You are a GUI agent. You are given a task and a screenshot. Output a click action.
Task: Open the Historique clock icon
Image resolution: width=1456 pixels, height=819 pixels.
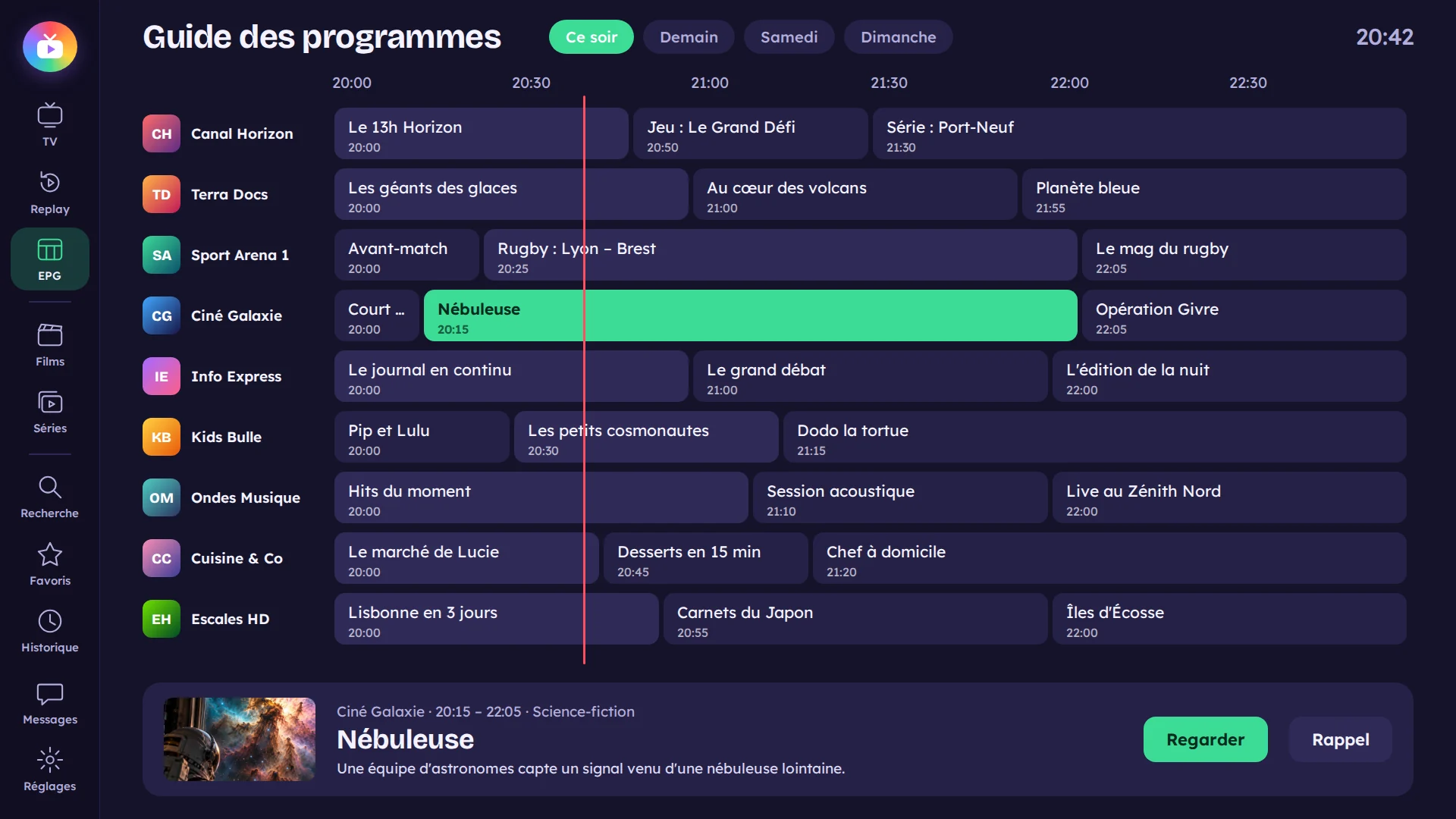pos(49,621)
